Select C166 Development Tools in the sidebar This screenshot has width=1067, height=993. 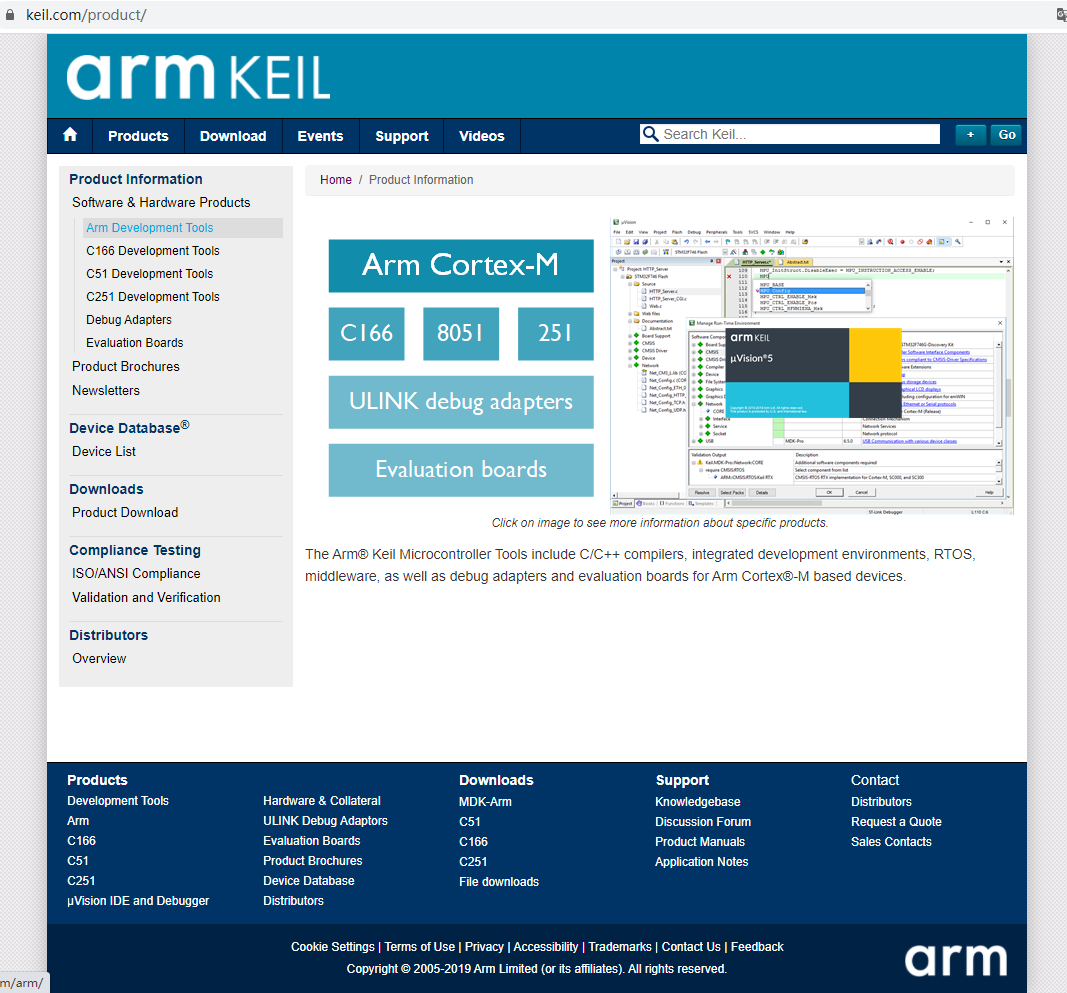coord(151,250)
